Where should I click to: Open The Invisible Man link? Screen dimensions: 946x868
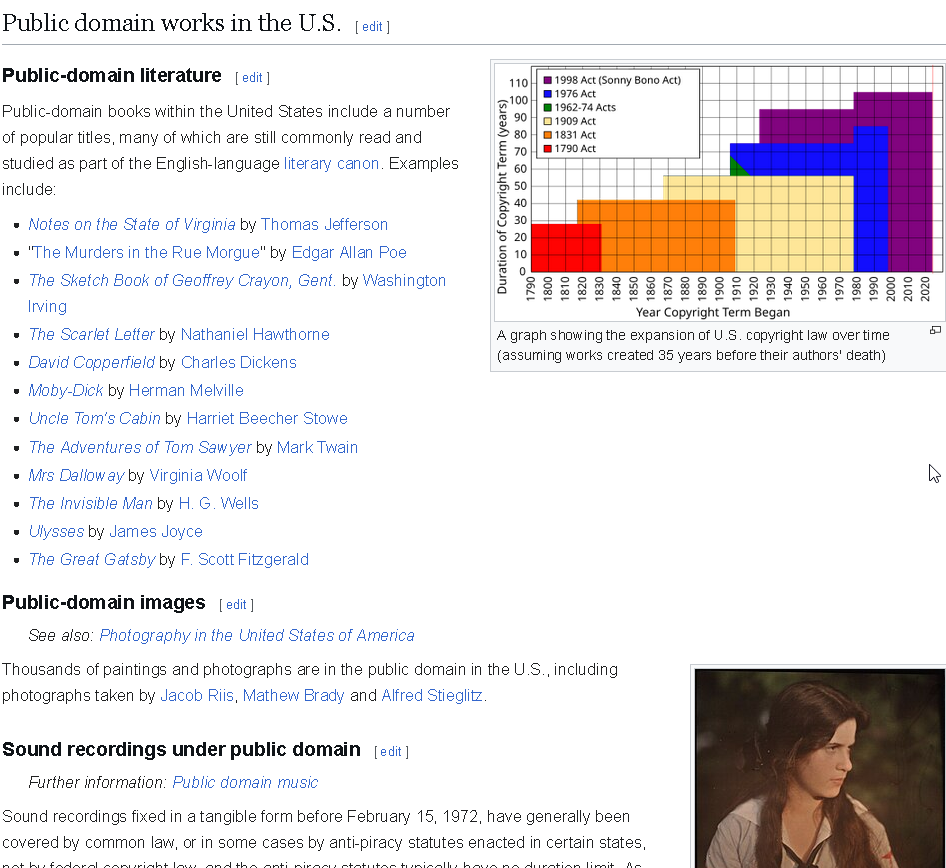[90, 504]
